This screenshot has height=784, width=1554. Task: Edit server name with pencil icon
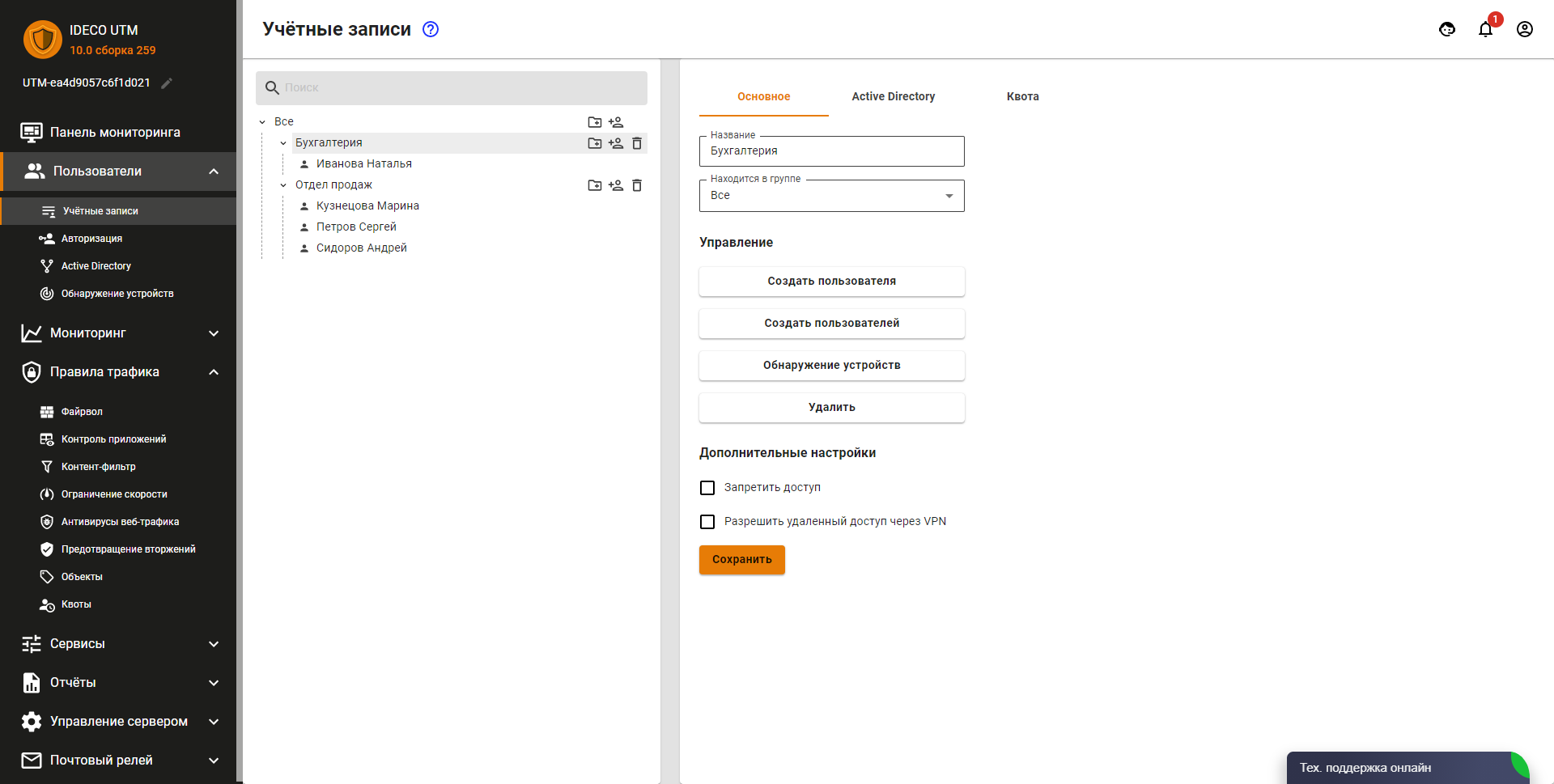point(167,83)
